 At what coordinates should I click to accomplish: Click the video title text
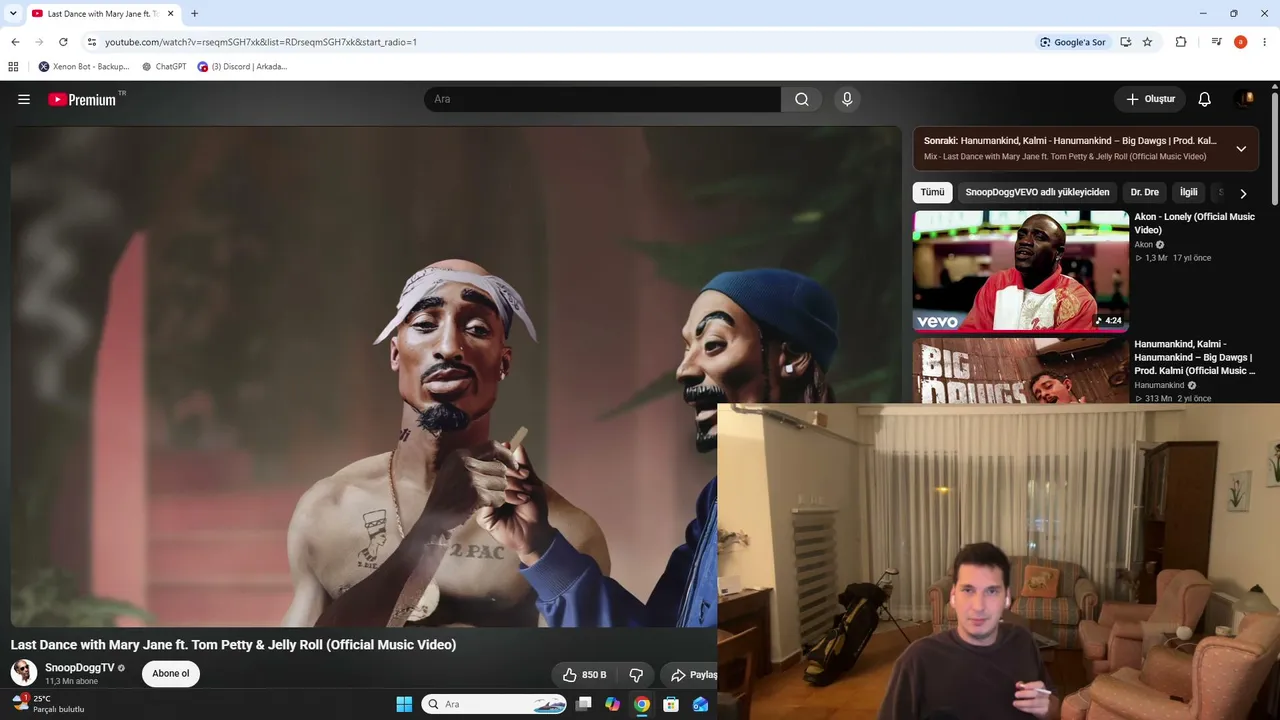coord(233,645)
